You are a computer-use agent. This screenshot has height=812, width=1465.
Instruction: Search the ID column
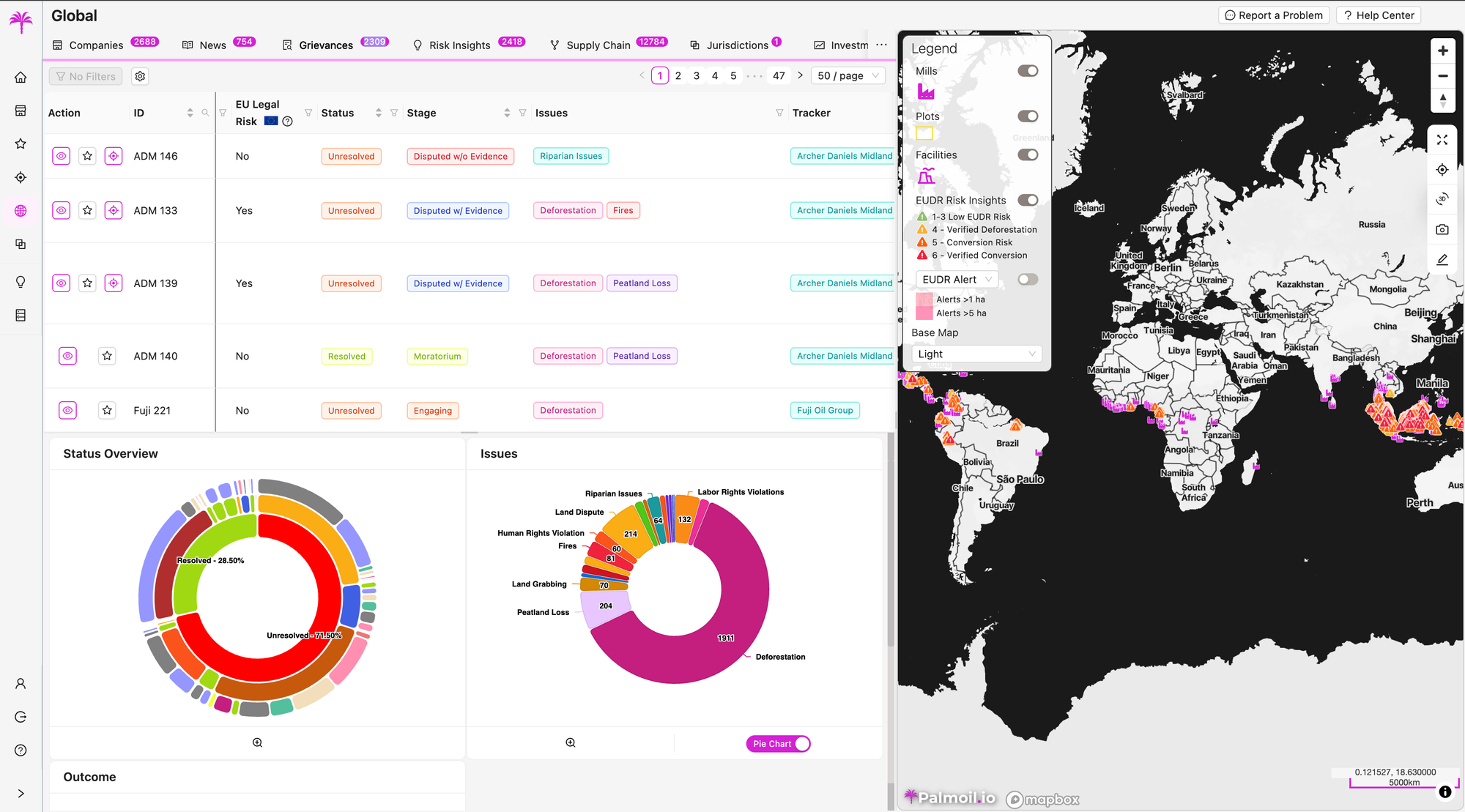(x=205, y=113)
